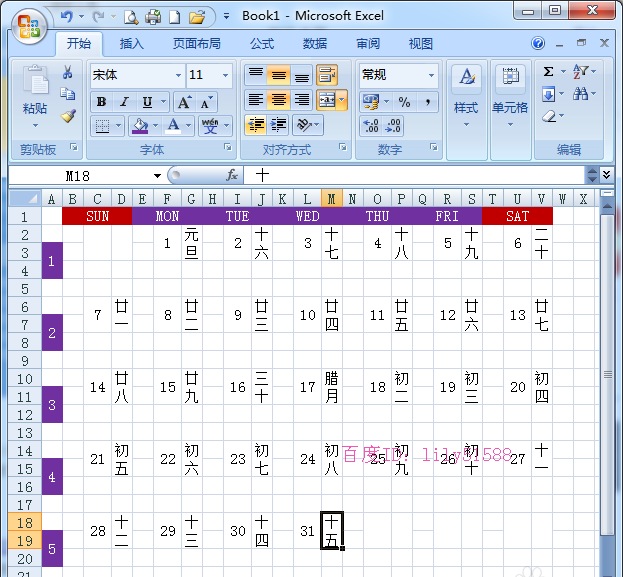Viewport: 623px width, 577px height.
Task: Toggle Underline formatting
Action: click(x=147, y=102)
